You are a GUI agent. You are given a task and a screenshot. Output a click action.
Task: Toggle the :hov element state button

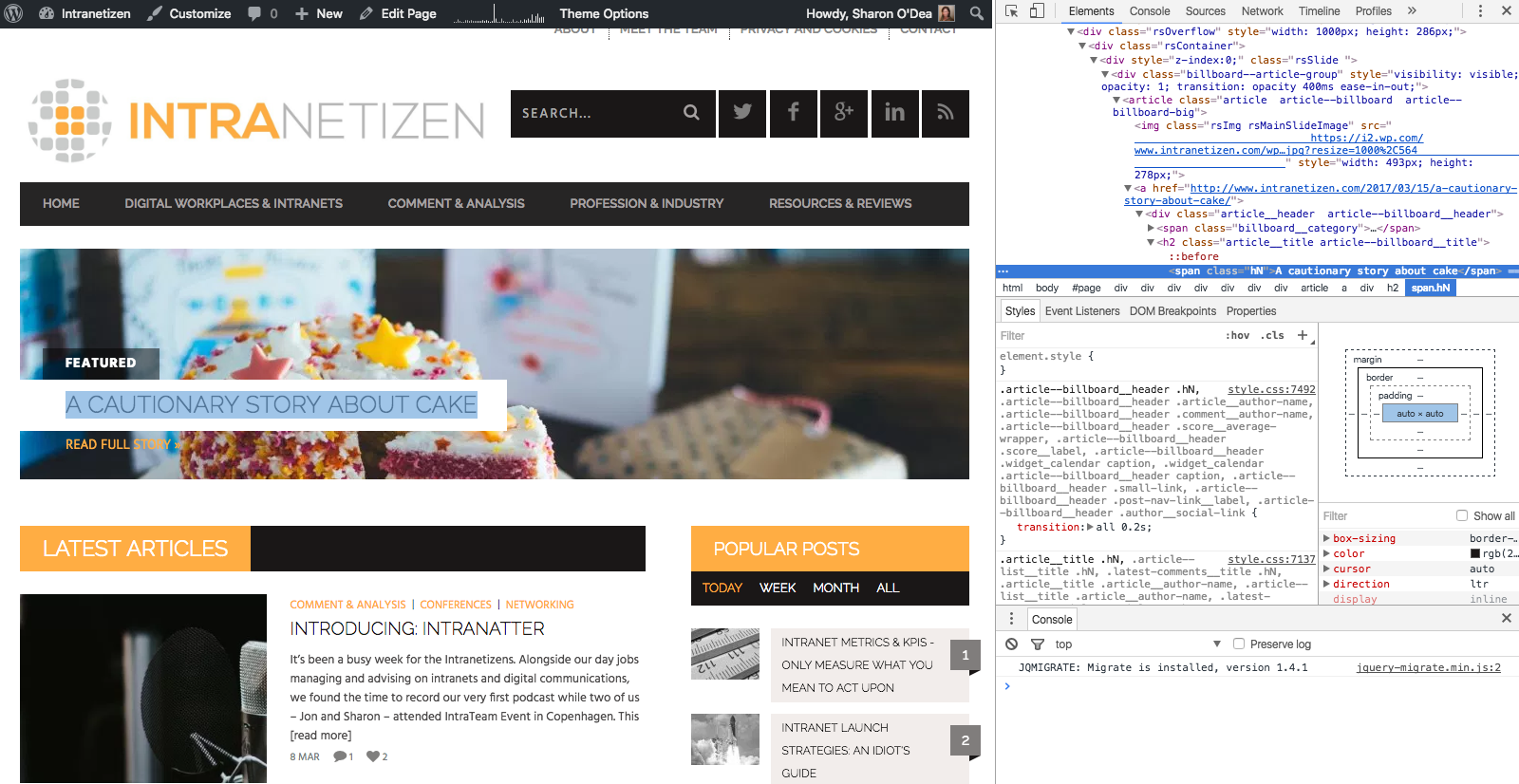1238,335
